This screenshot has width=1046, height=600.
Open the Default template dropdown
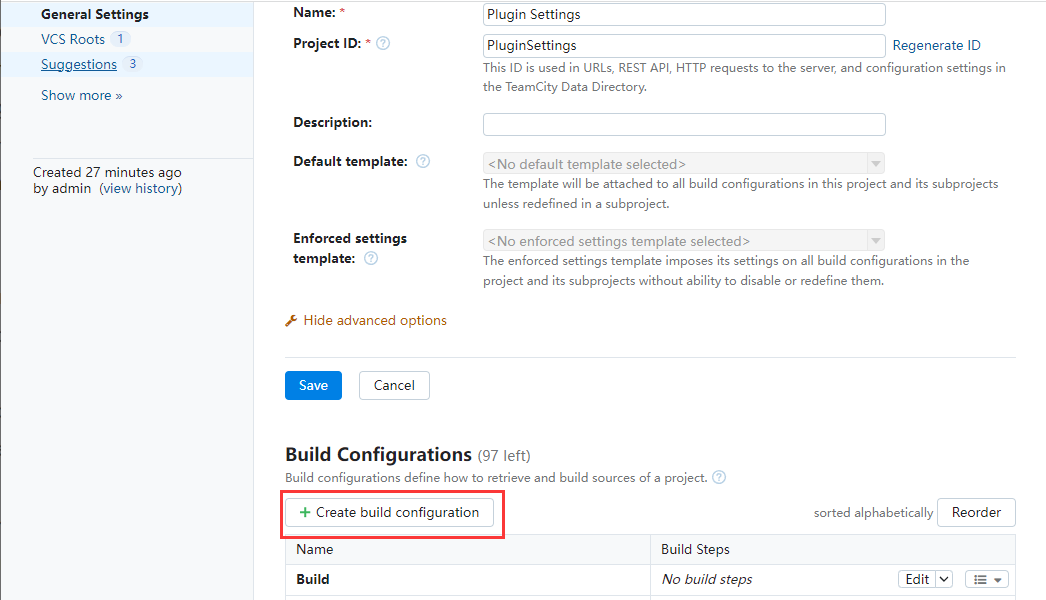coord(683,164)
